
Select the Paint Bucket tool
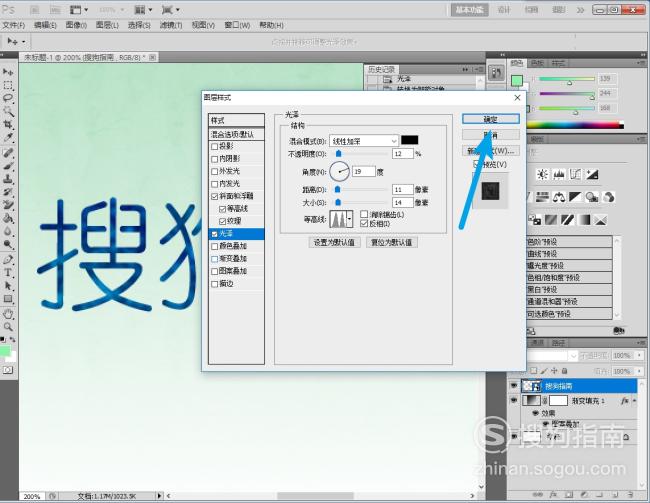[8, 218]
